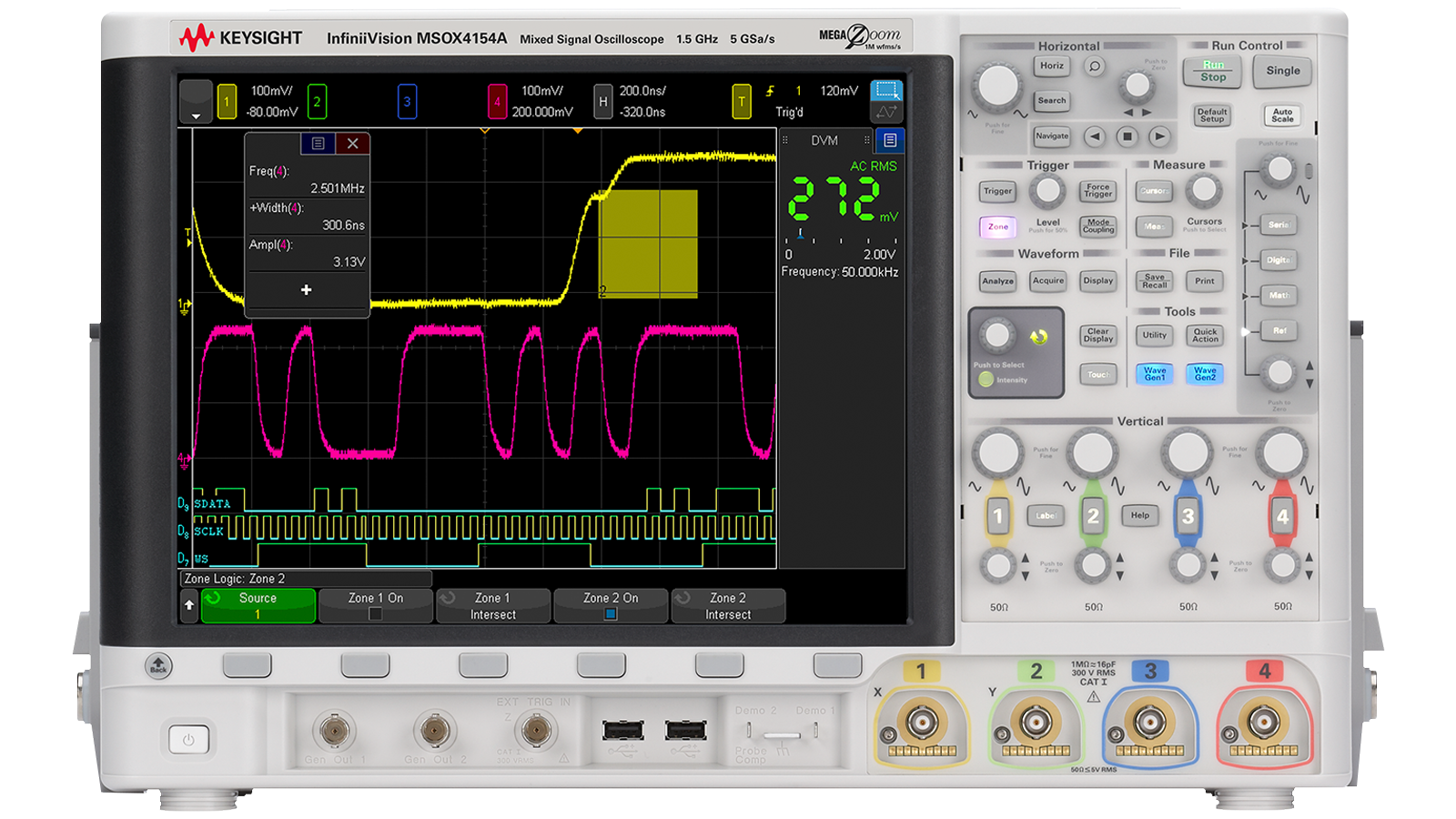Viewport: 1456px width, 819px height.
Task: Click the plus icon to add measurement
Action: (307, 289)
